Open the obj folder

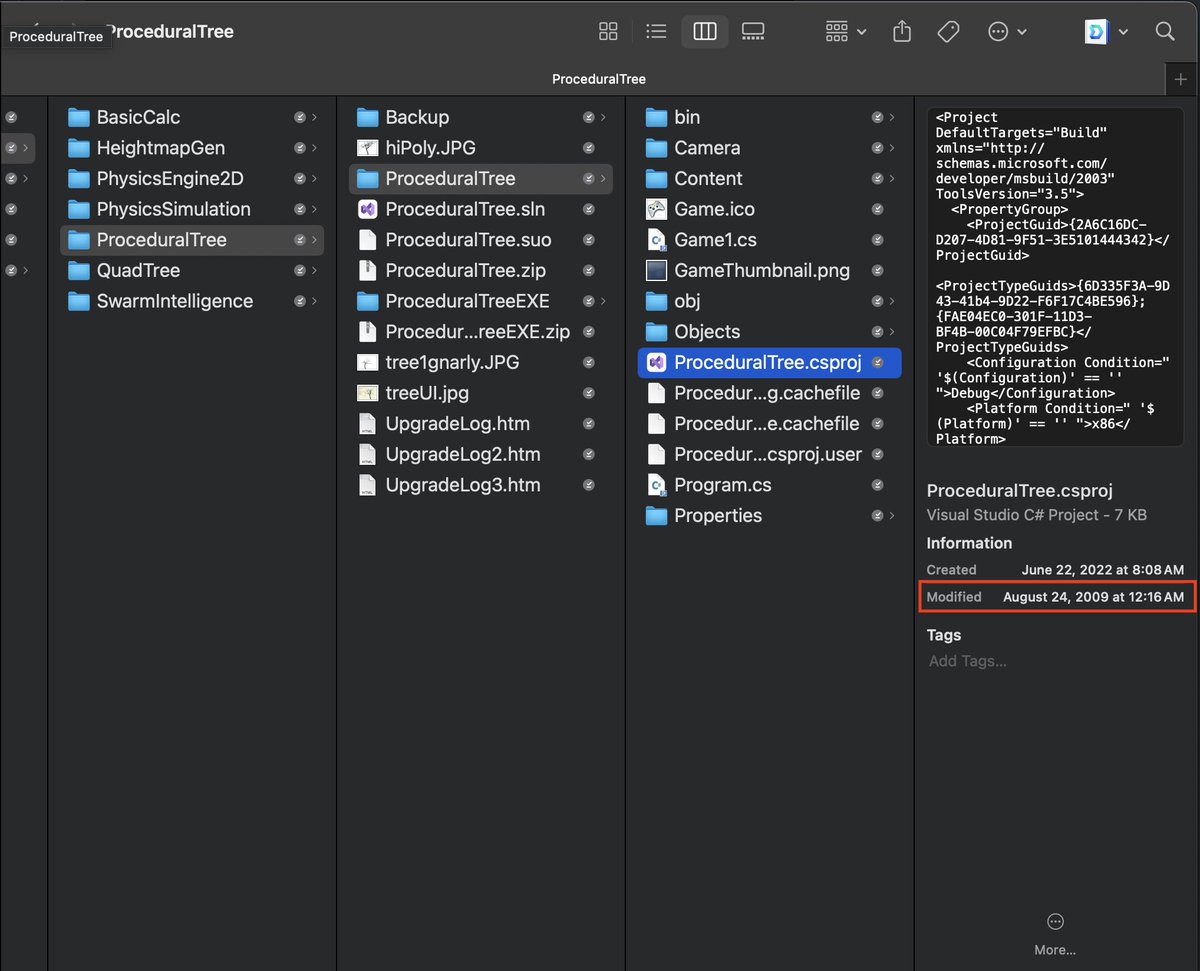(769, 301)
